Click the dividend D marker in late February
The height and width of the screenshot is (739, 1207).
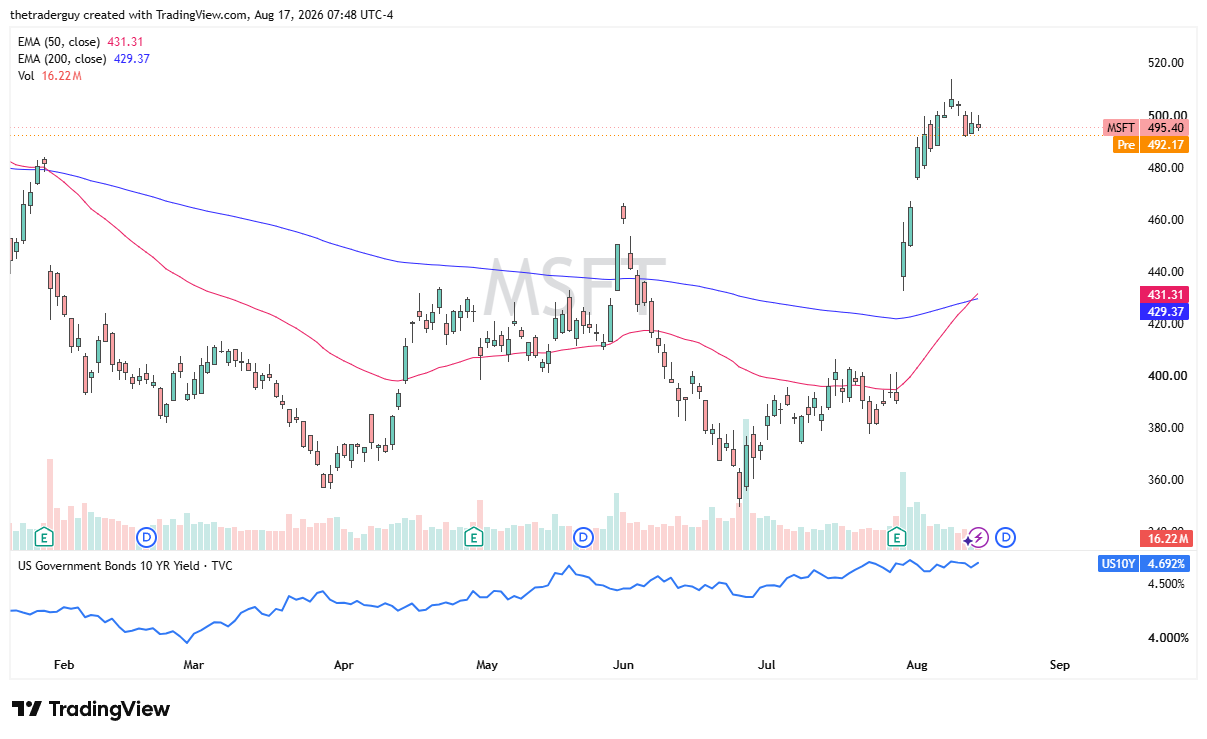pyautogui.click(x=146, y=538)
